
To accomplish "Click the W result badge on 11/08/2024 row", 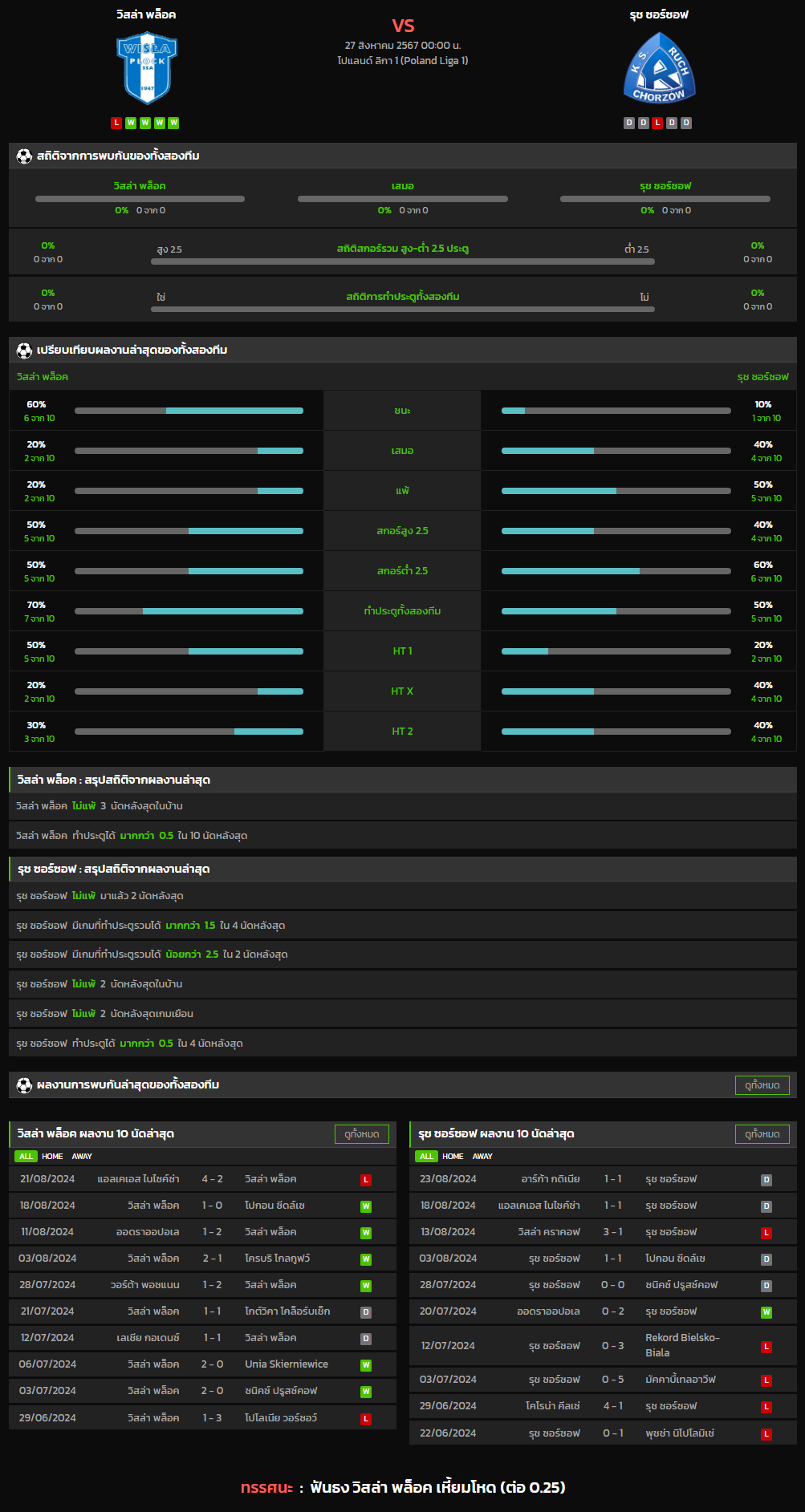I will (x=366, y=1233).
